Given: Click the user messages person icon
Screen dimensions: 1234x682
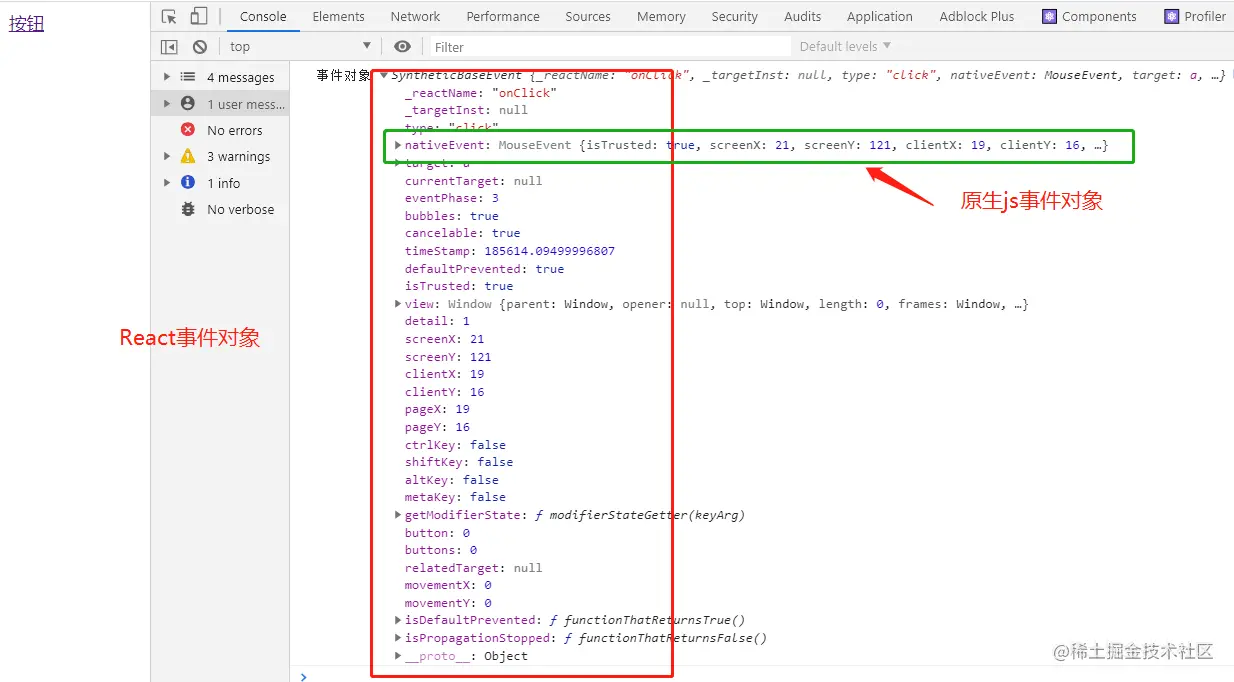Looking at the screenshot, I should [187, 103].
